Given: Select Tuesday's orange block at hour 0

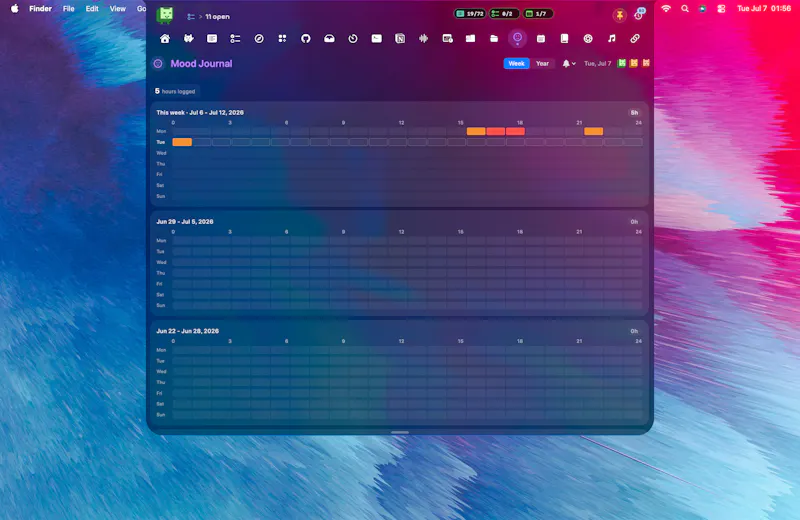Looking at the screenshot, I should coord(182,142).
